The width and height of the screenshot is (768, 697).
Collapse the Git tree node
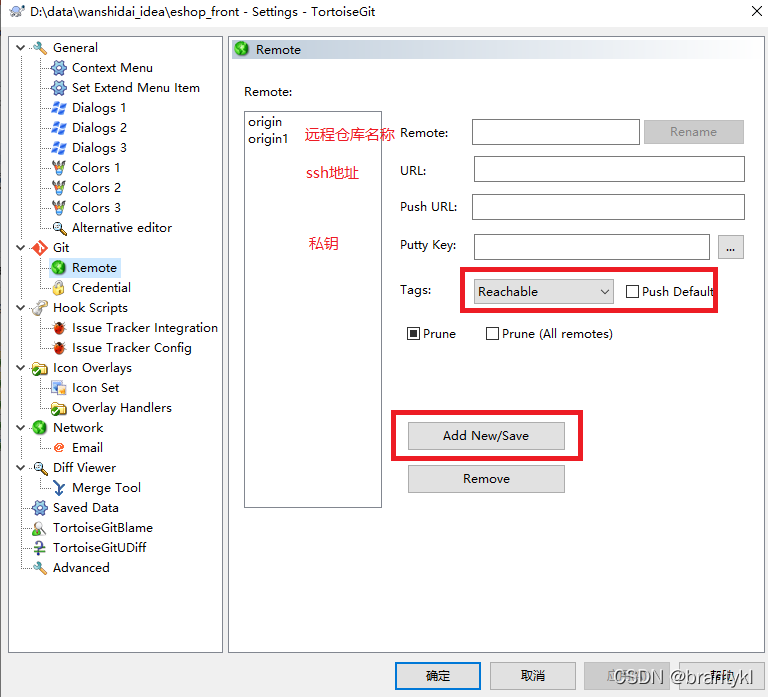21,248
